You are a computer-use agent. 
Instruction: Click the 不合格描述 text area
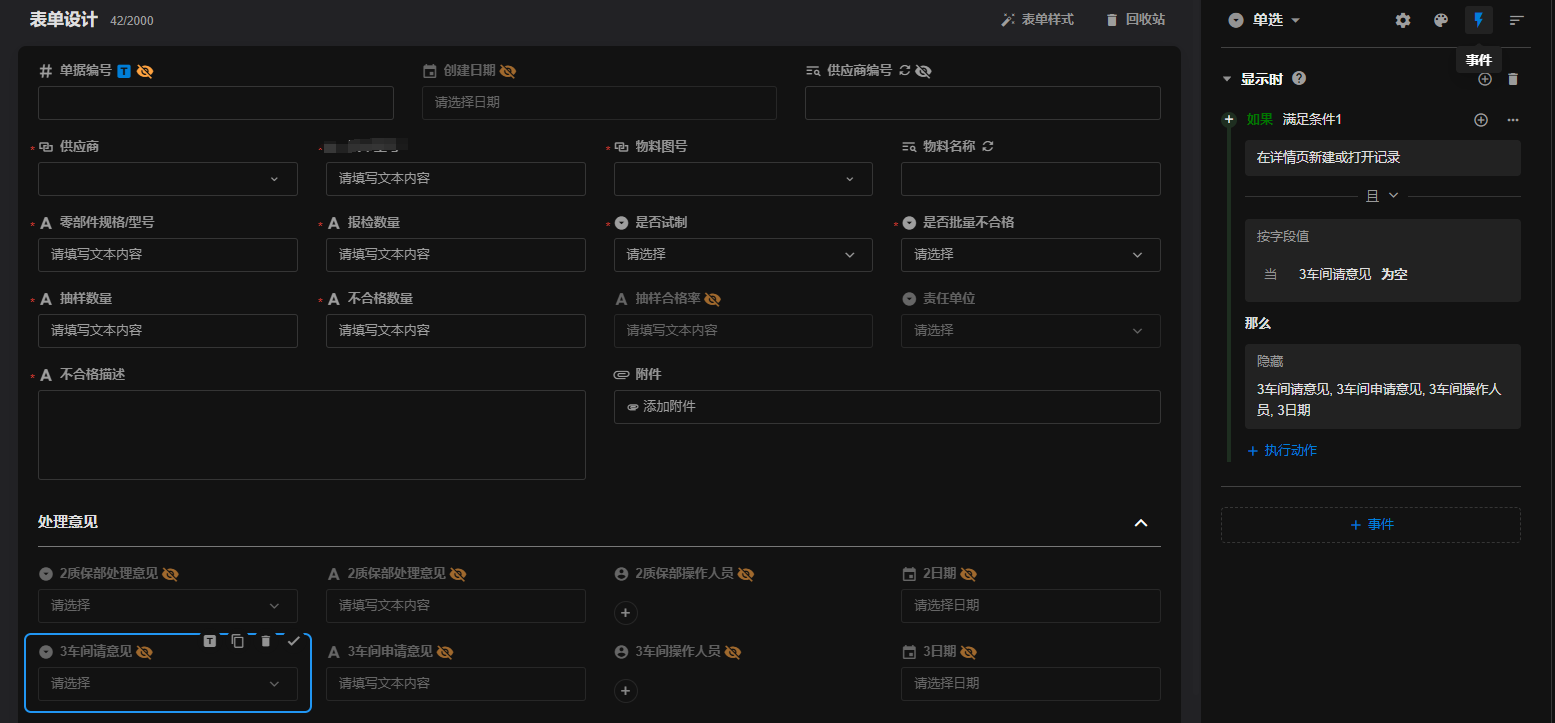[x=311, y=435]
